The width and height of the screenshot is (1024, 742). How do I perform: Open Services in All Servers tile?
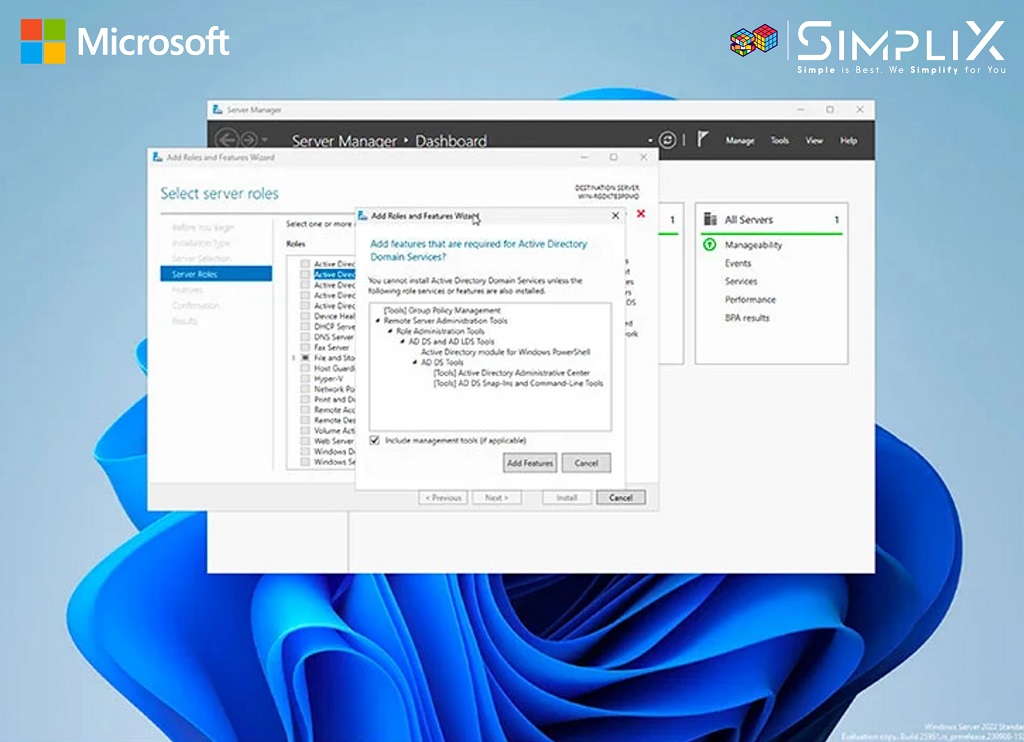tap(741, 282)
